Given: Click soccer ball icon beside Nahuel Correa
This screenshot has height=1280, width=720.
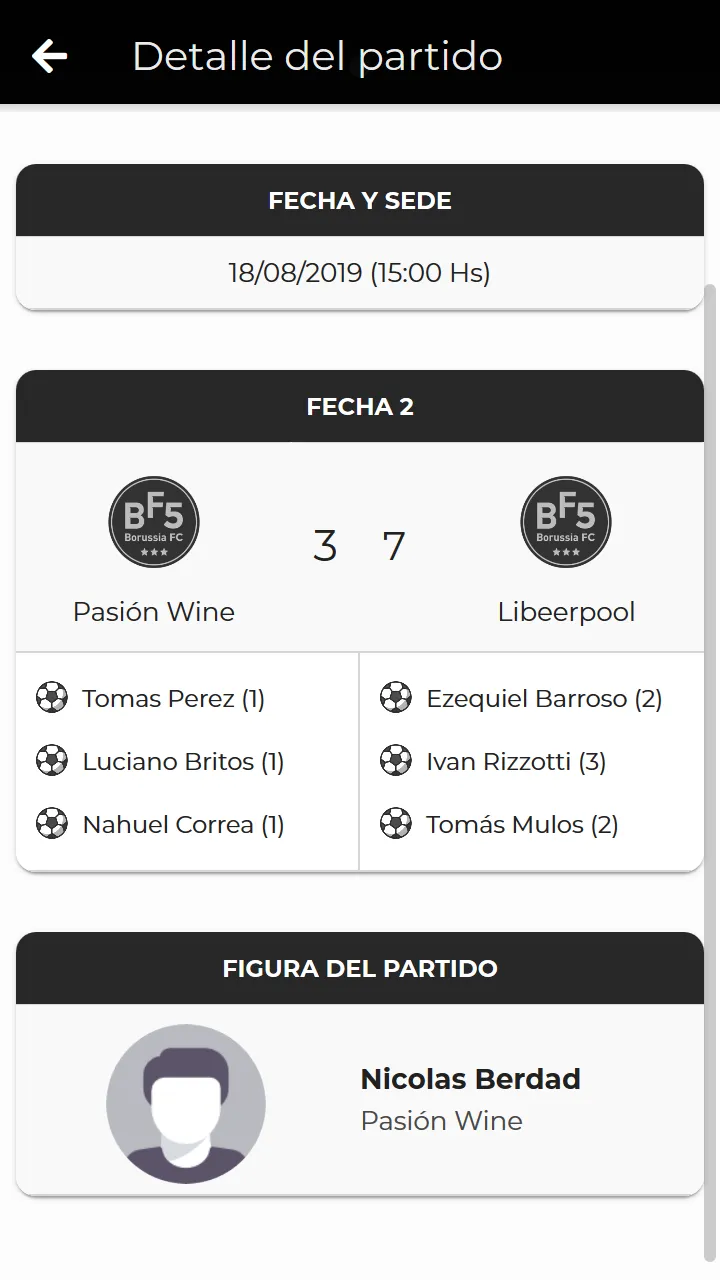Looking at the screenshot, I should click(x=52, y=823).
